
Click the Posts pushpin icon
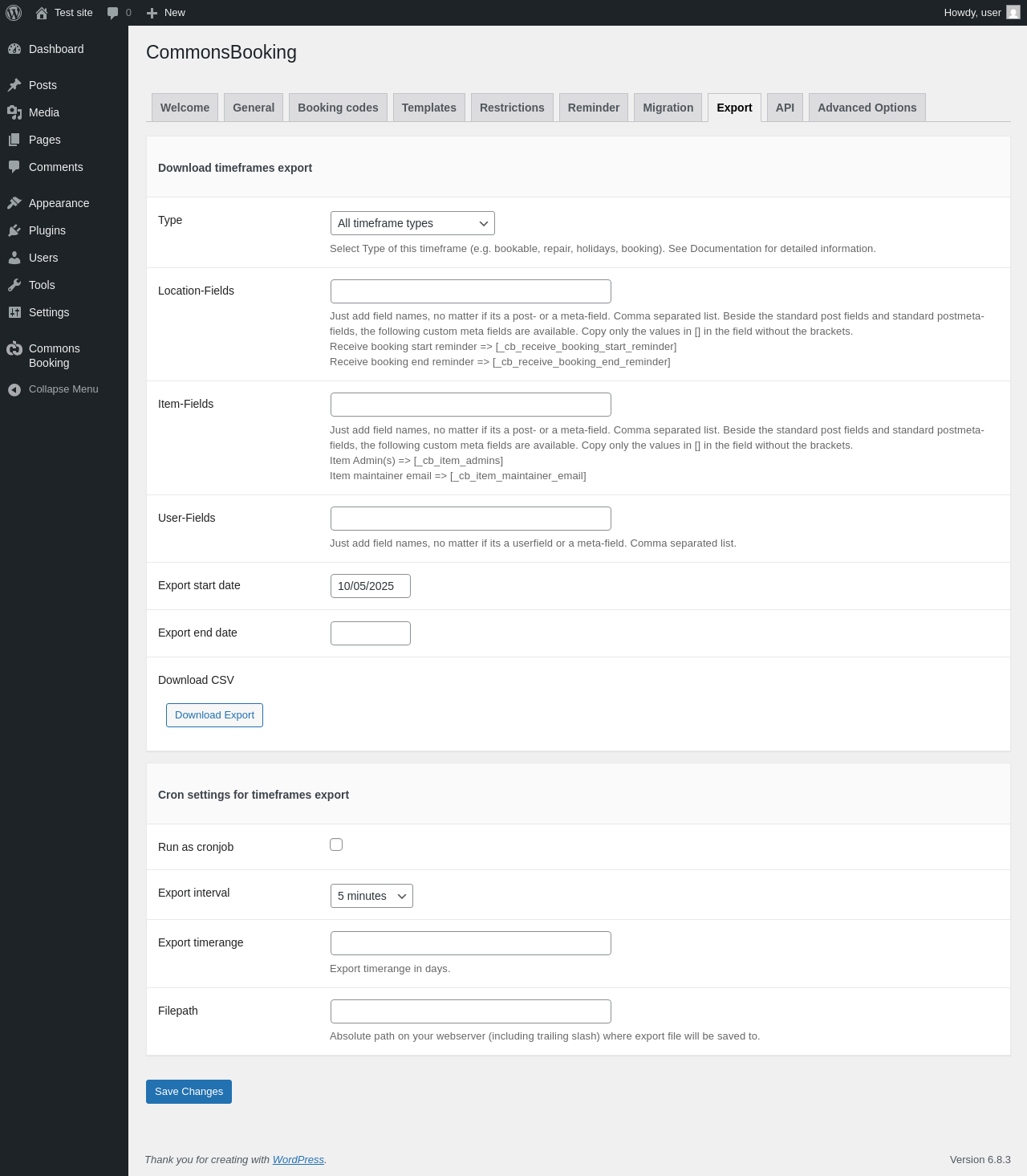pos(14,85)
